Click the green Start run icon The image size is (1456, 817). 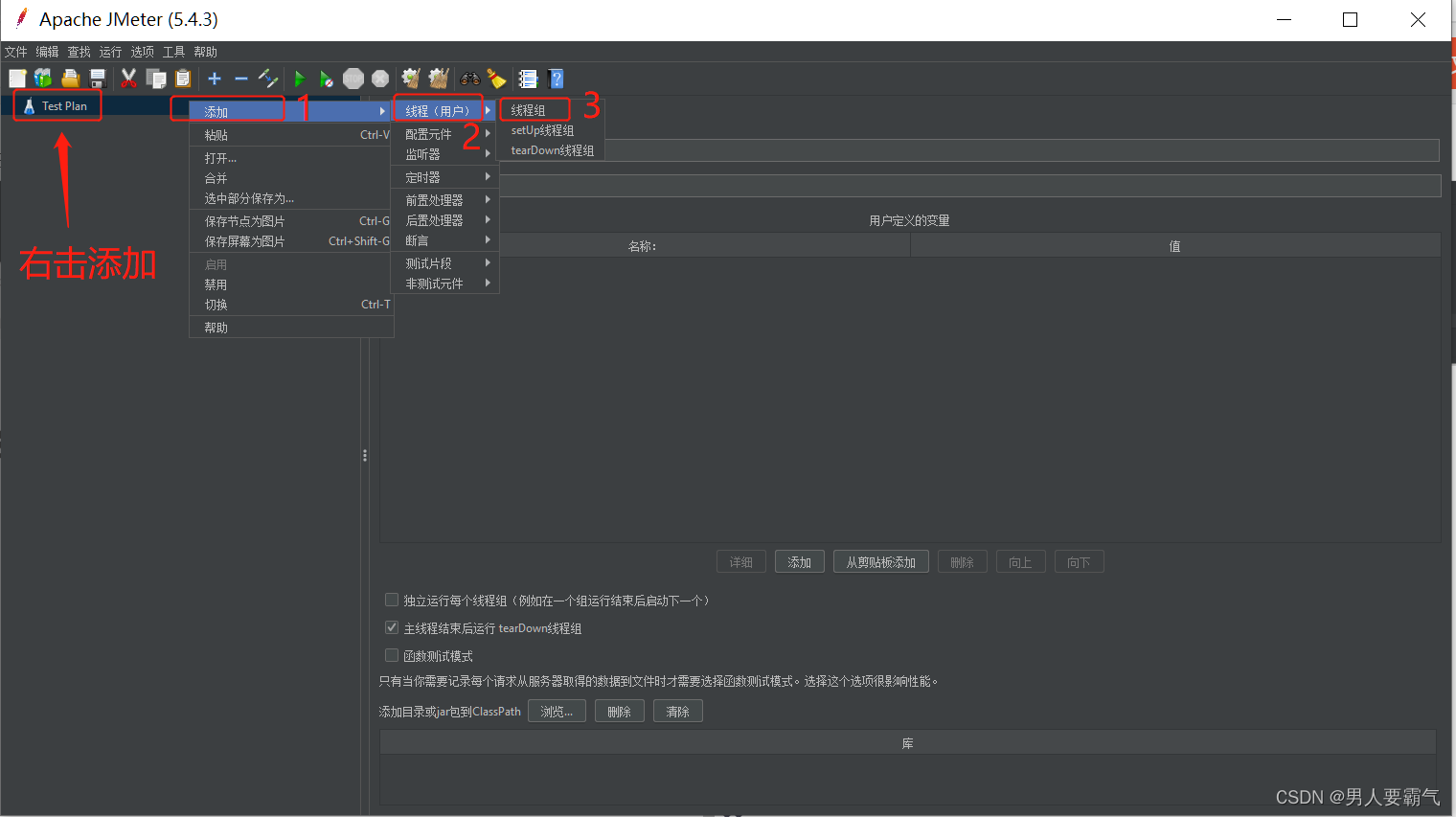pyautogui.click(x=299, y=79)
